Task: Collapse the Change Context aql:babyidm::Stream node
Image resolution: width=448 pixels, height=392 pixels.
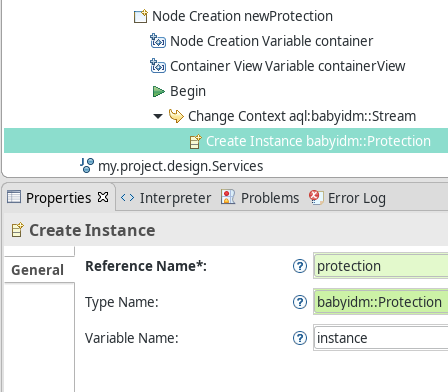Action: point(158,116)
